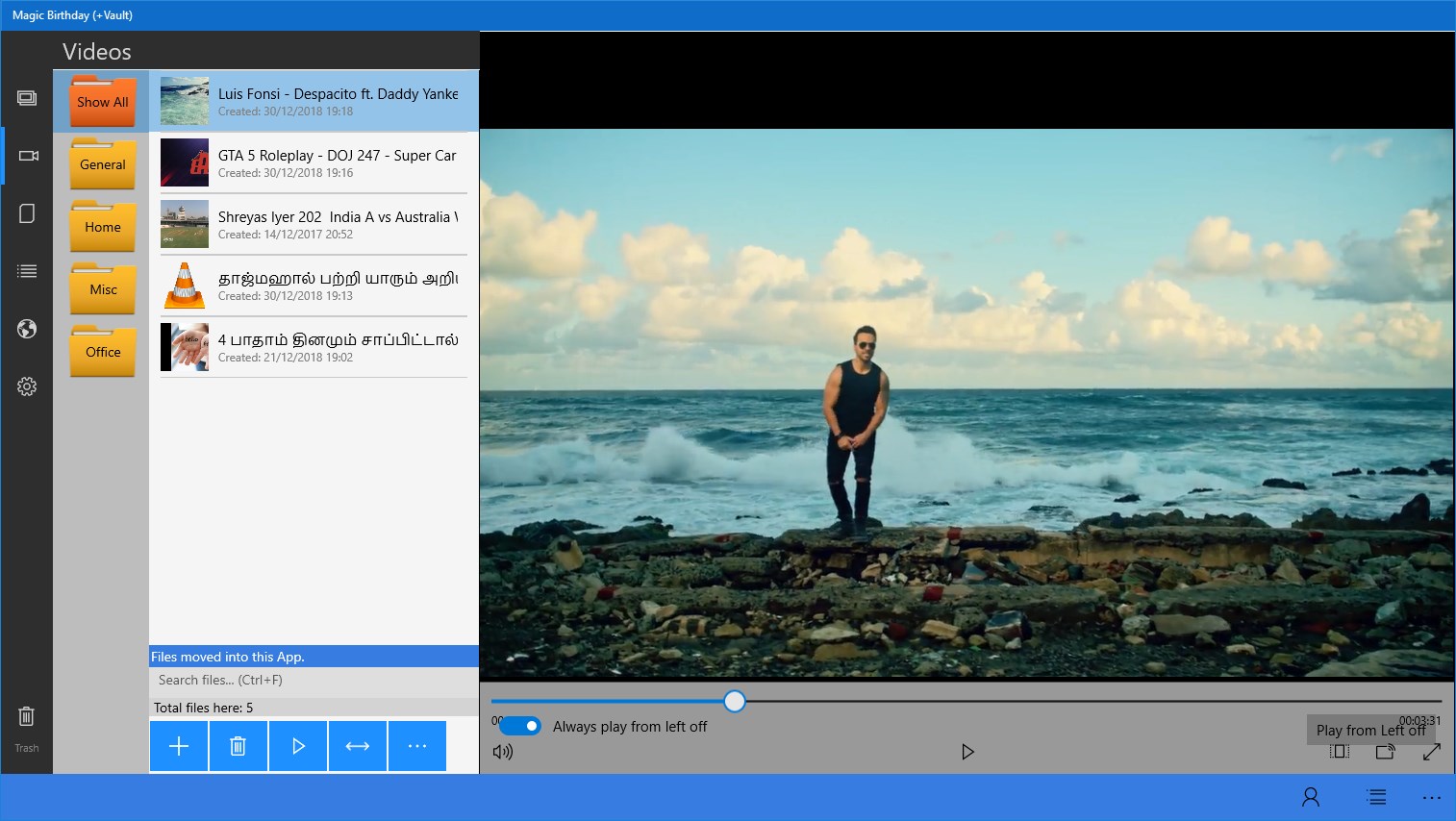Focus the Search files input field
This screenshot has width=1456, height=821.
point(314,680)
